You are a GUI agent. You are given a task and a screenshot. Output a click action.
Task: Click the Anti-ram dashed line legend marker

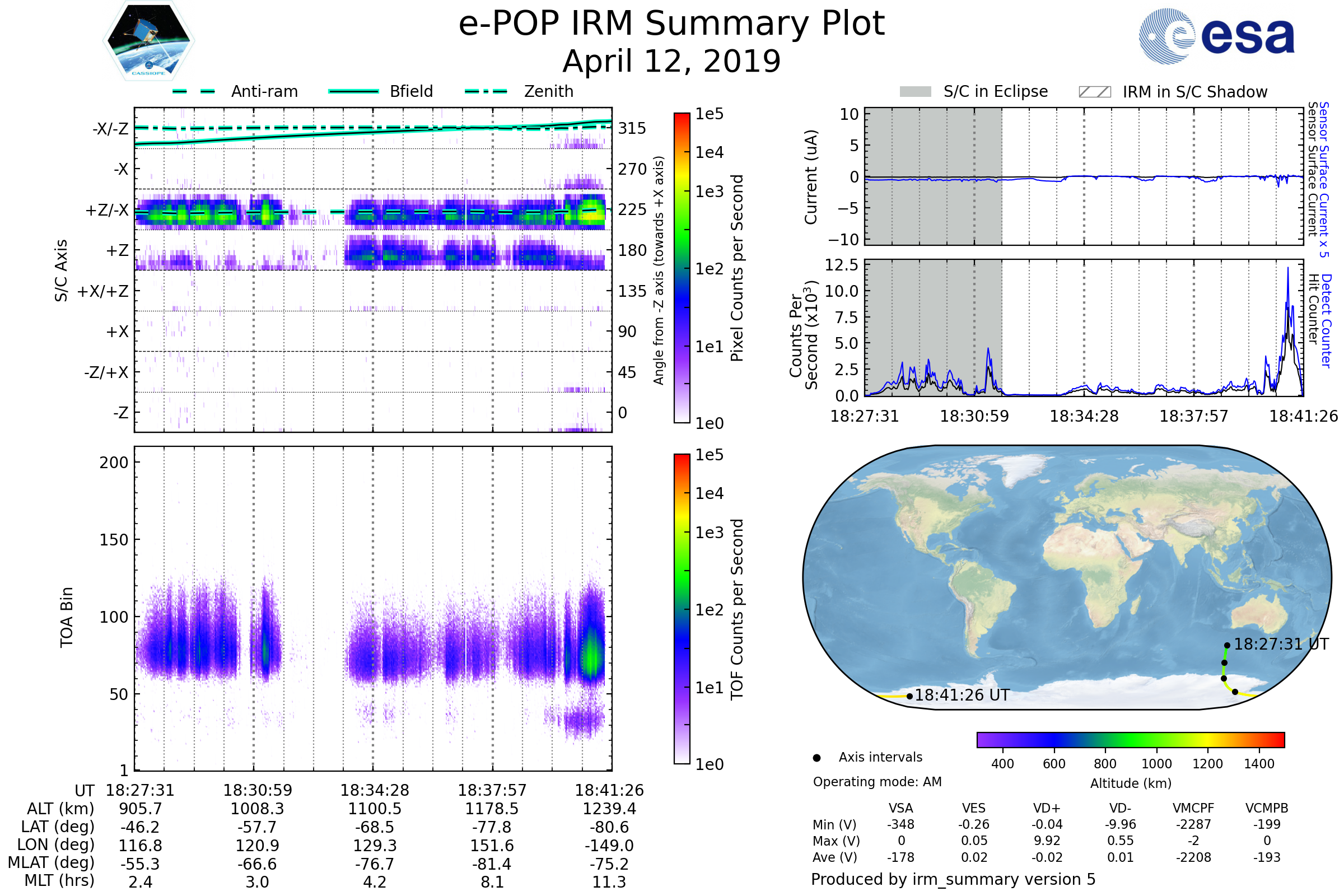(x=194, y=91)
